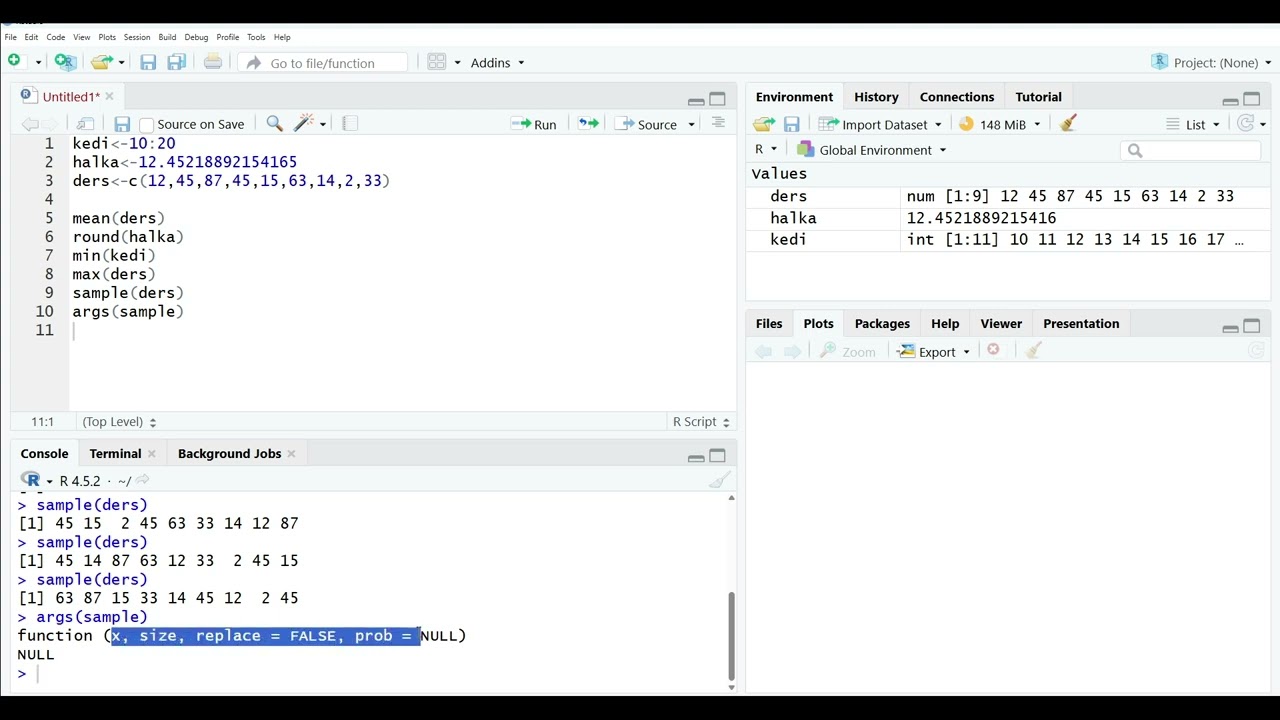1280x720 pixels.
Task: Open Addins dropdown
Action: 497,62
